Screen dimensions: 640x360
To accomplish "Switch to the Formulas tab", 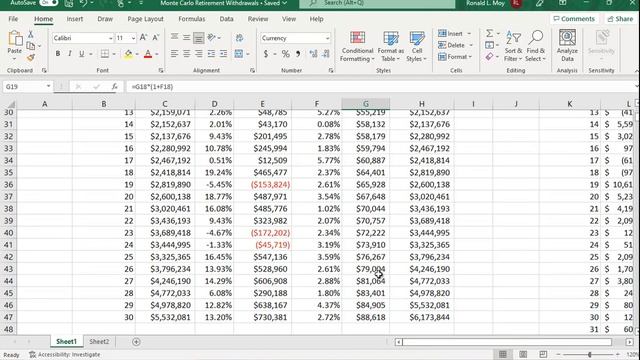I will tap(191, 19).
